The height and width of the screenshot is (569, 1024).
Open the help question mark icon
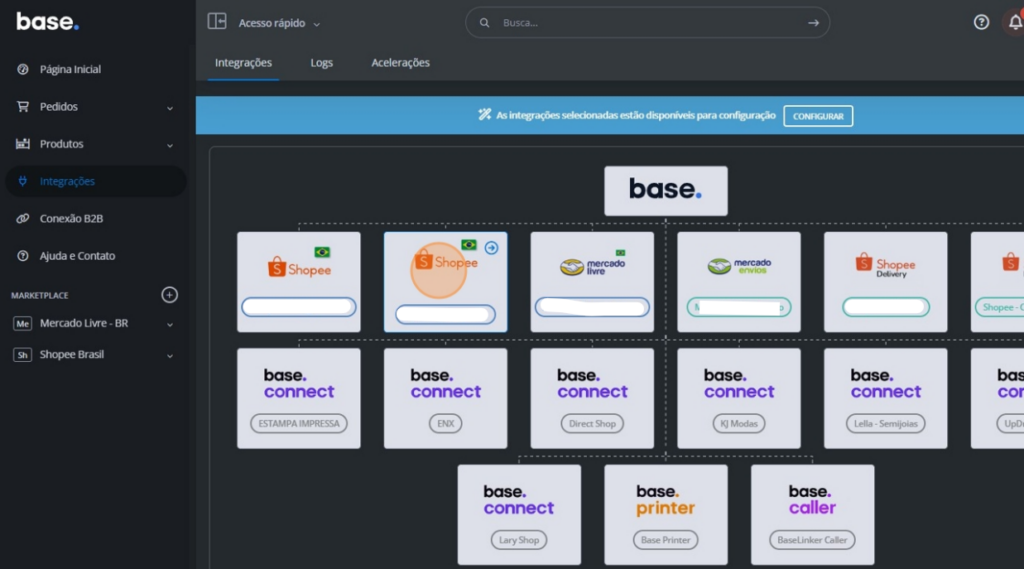[981, 22]
